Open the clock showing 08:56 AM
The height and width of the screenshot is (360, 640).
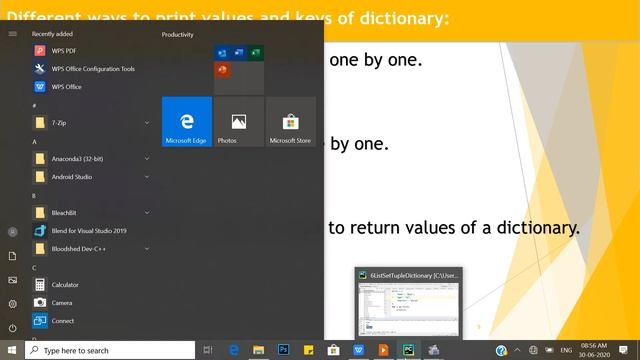pyautogui.click(x=594, y=350)
